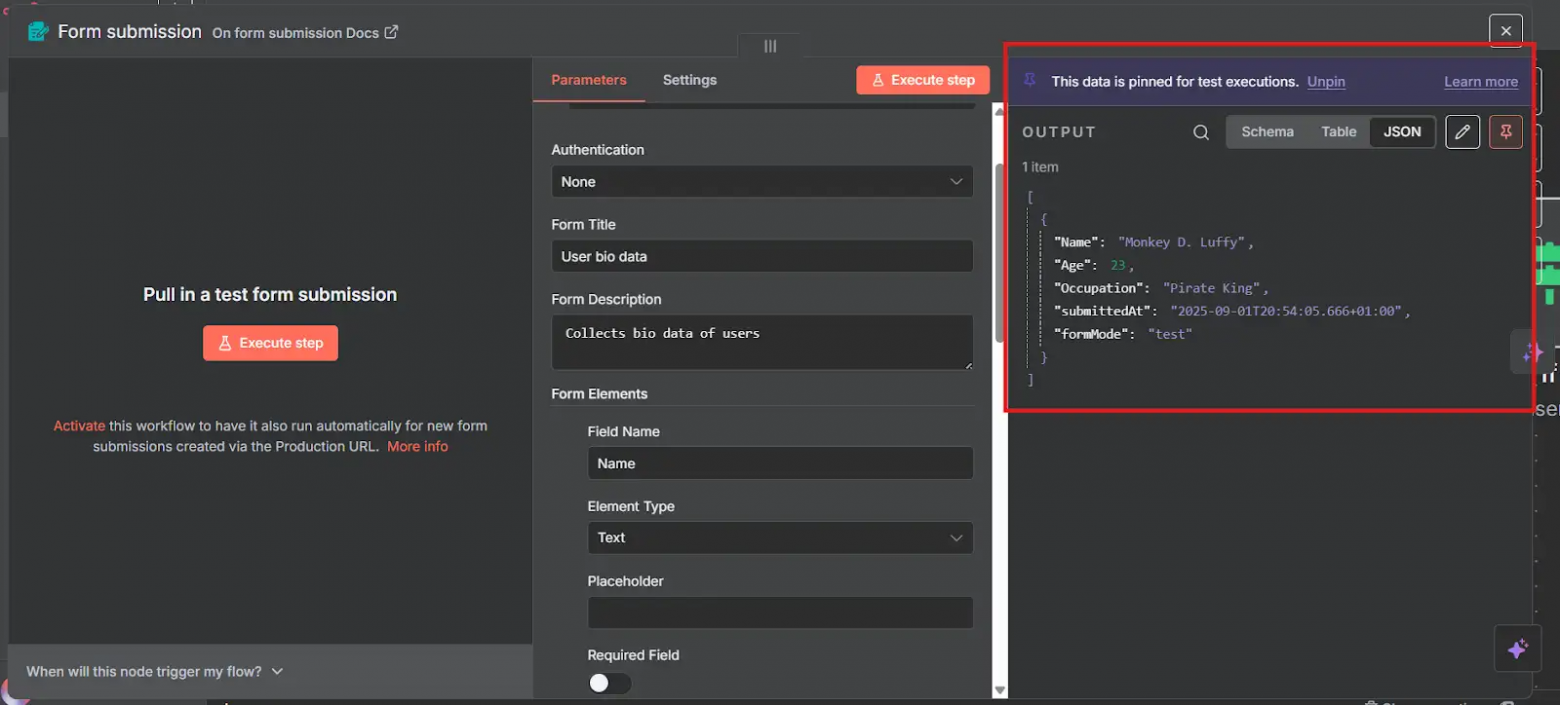The image size is (1560, 705).
Task: Click the top Execute step button
Action: coord(922,80)
